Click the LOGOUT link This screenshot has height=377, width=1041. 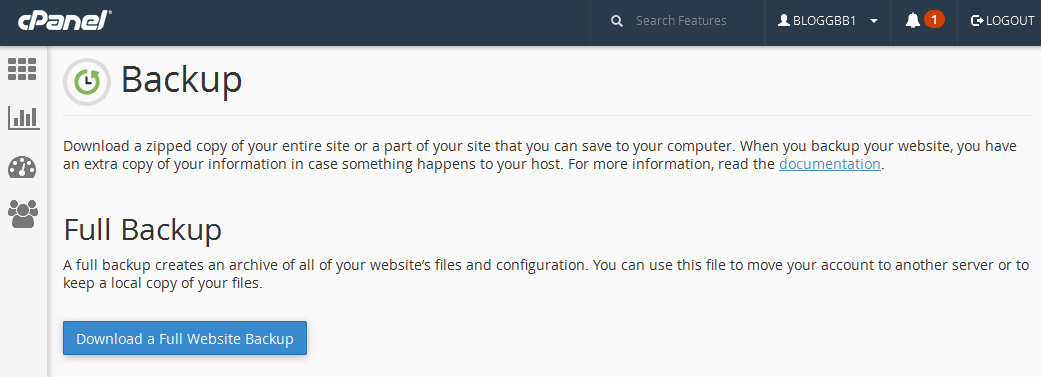1002,21
